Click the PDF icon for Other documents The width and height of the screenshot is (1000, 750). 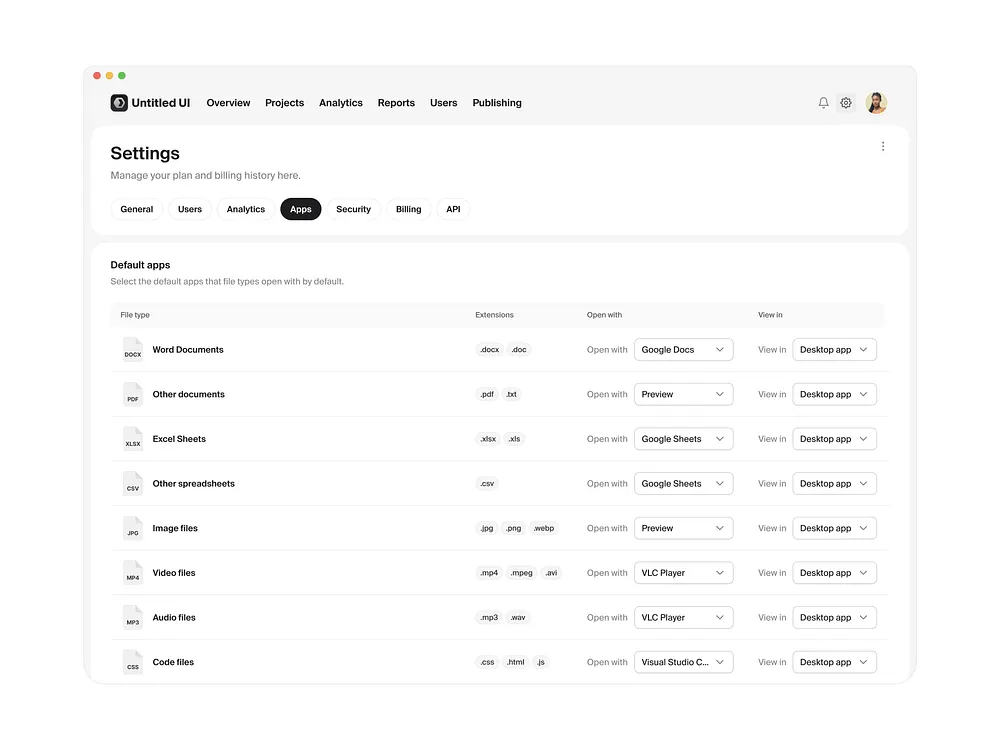pos(132,394)
